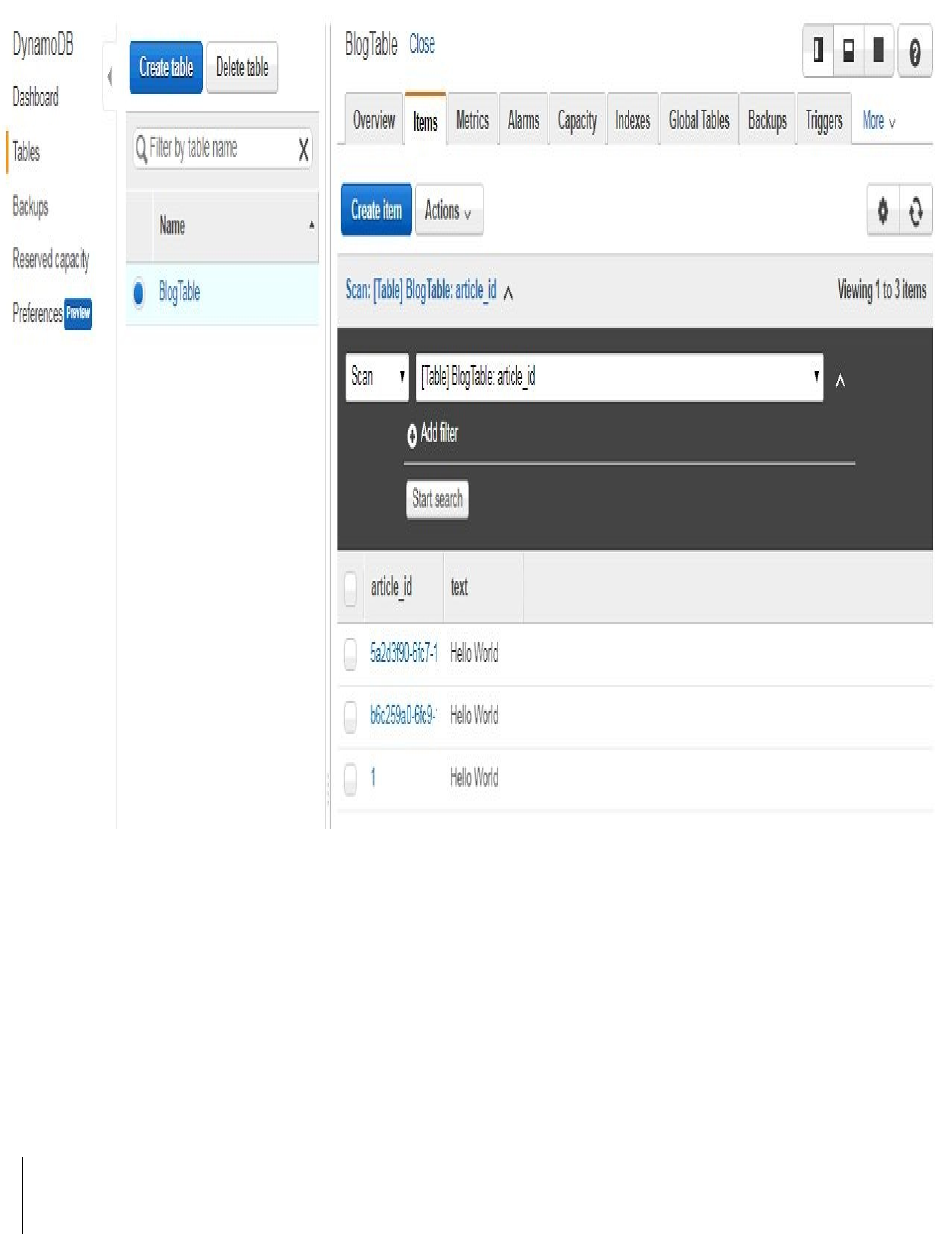The image size is (937, 1234).
Task: Select the Items tab
Action: 426,121
